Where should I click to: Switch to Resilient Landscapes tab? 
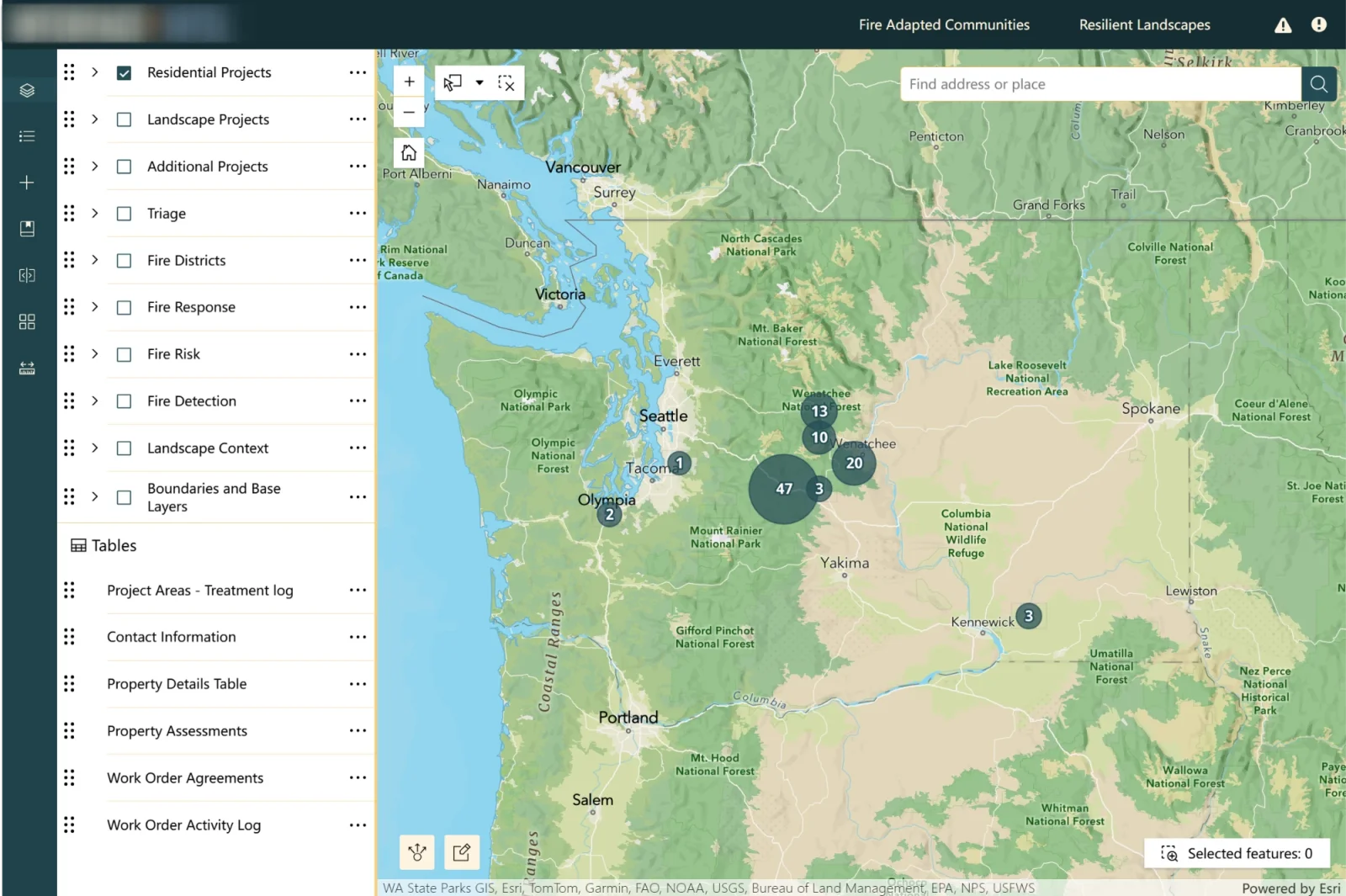point(1145,25)
